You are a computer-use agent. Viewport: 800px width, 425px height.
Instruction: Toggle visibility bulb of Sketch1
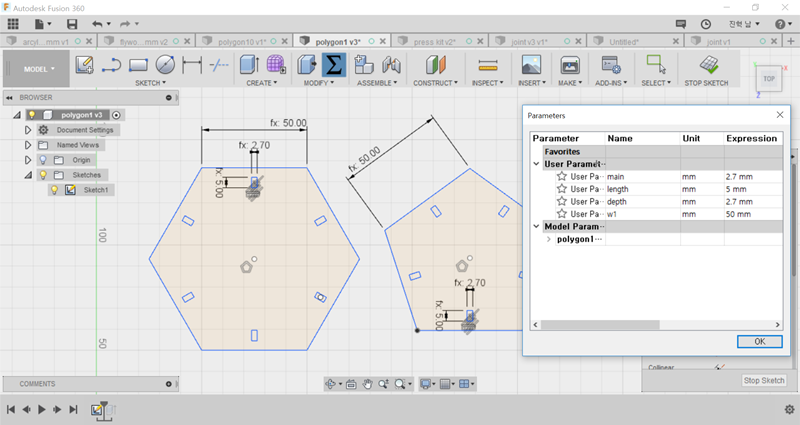click(x=54, y=190)
